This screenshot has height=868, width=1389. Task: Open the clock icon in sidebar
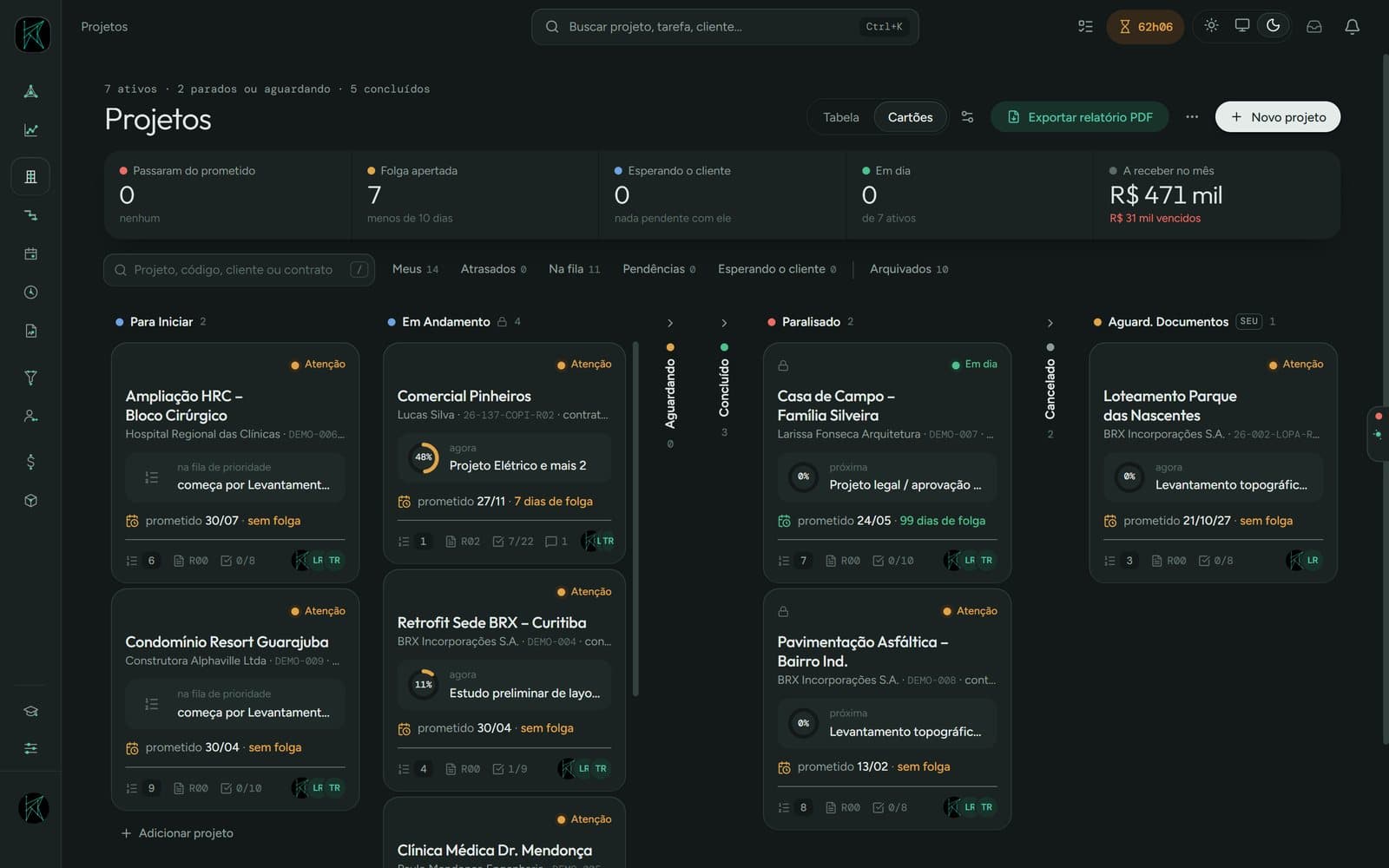coord(30,293)
